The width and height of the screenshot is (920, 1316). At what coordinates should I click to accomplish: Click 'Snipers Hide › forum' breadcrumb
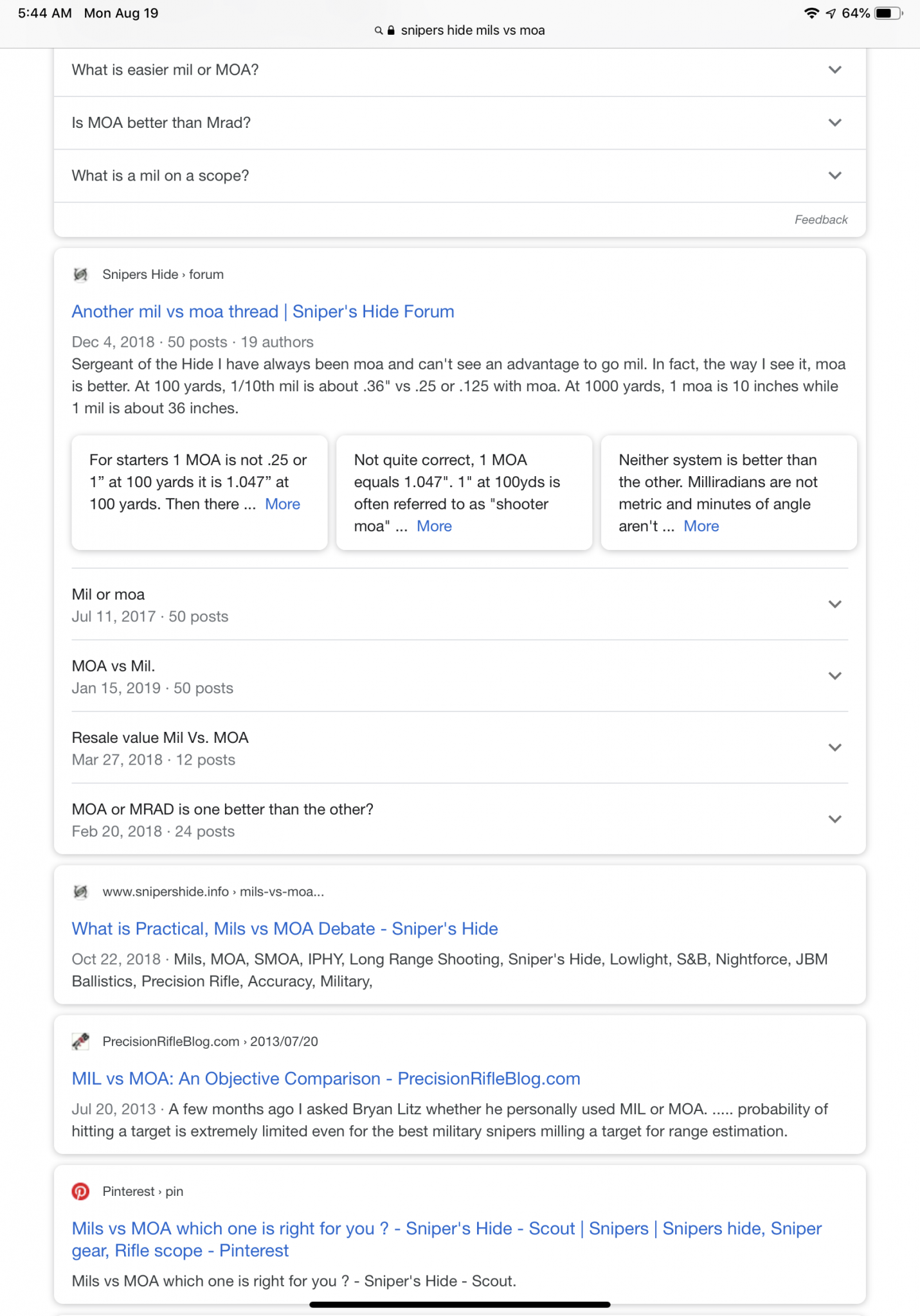163,274
